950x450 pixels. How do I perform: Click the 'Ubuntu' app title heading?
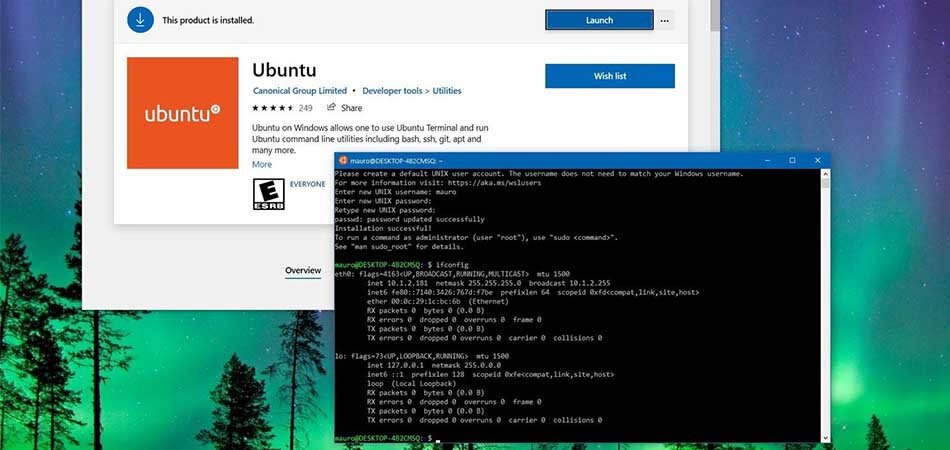tap(284, 70)
